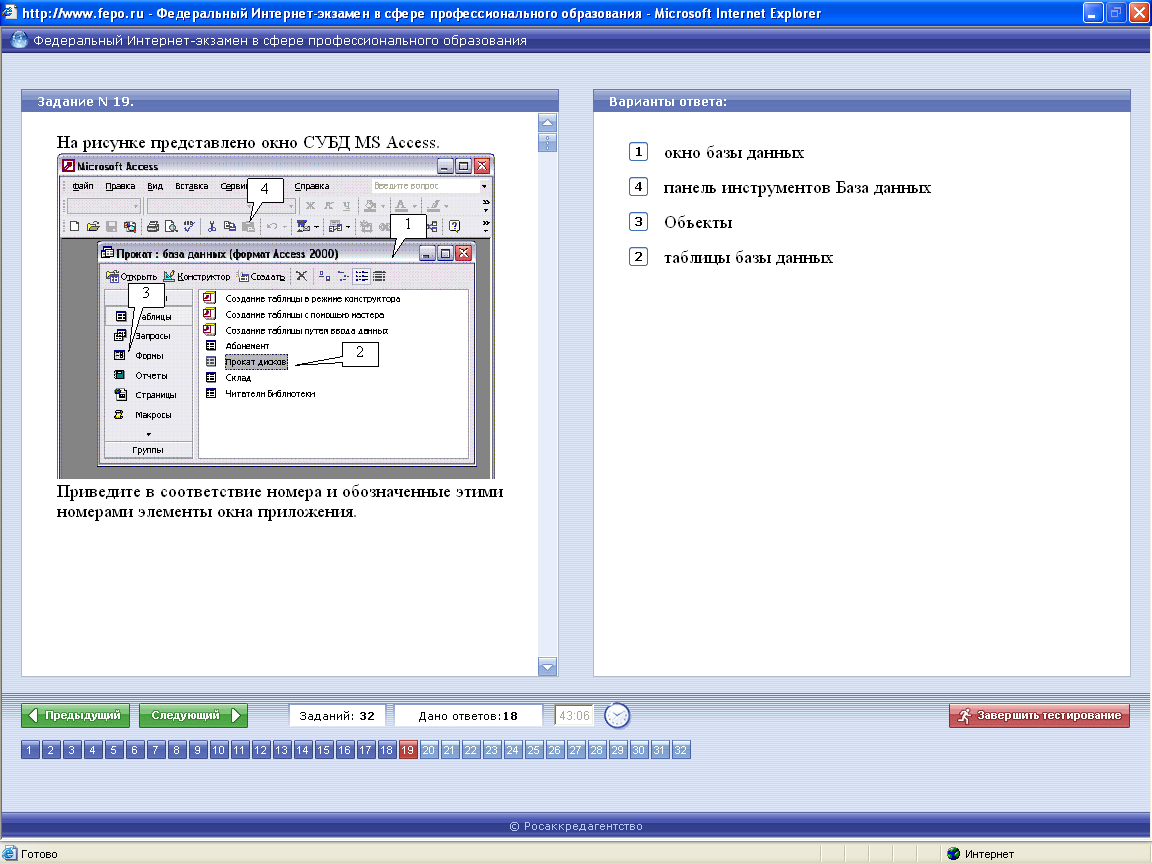Jump to question 18 in the navigator
The image size is (1152, 864).
tap(387, 750)
